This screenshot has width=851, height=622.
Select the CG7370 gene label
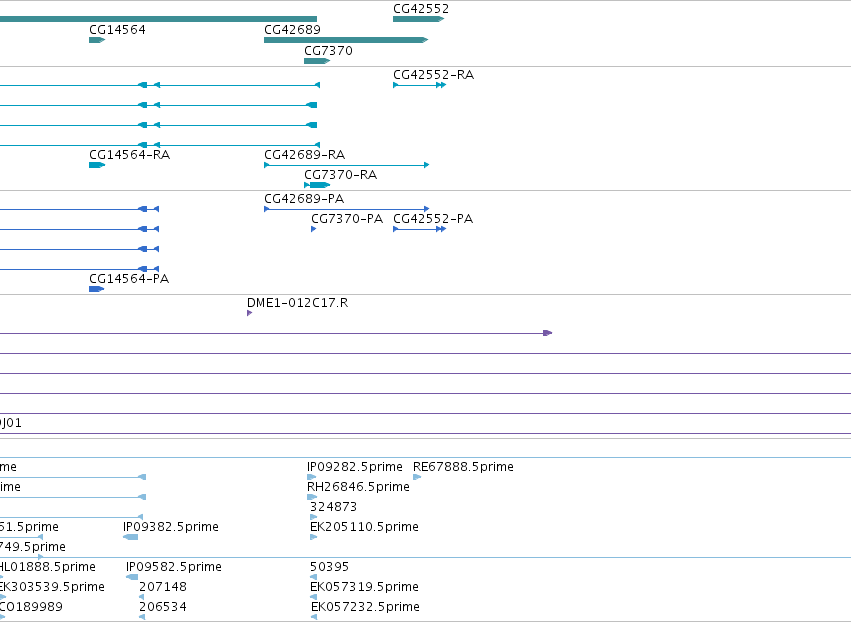pos(328,51)
